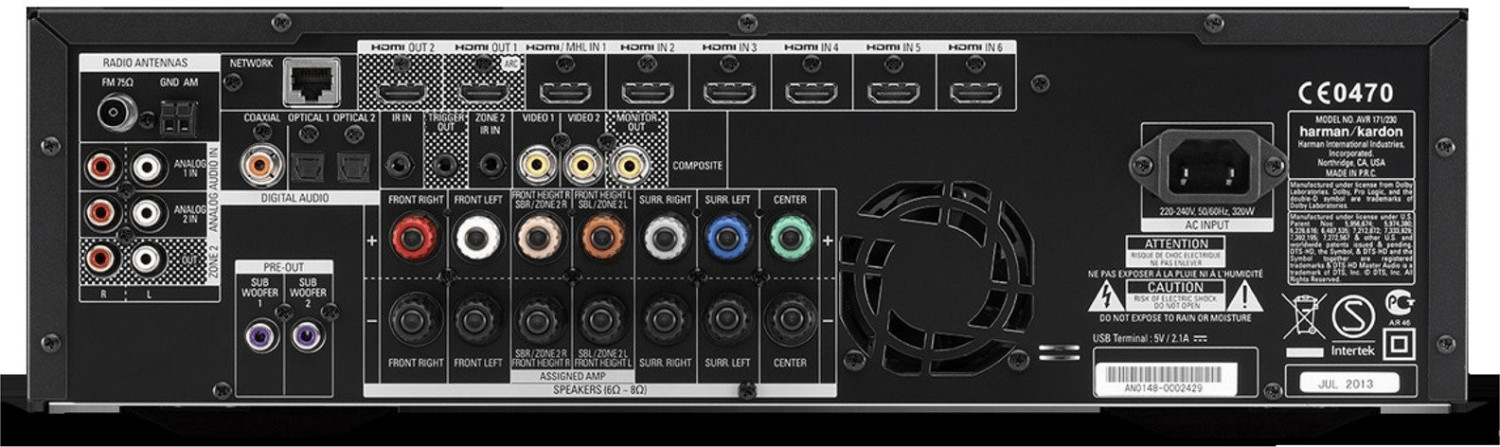
Task: Select the blue Surr. Left positive terminal
Action: coord(726,240)
